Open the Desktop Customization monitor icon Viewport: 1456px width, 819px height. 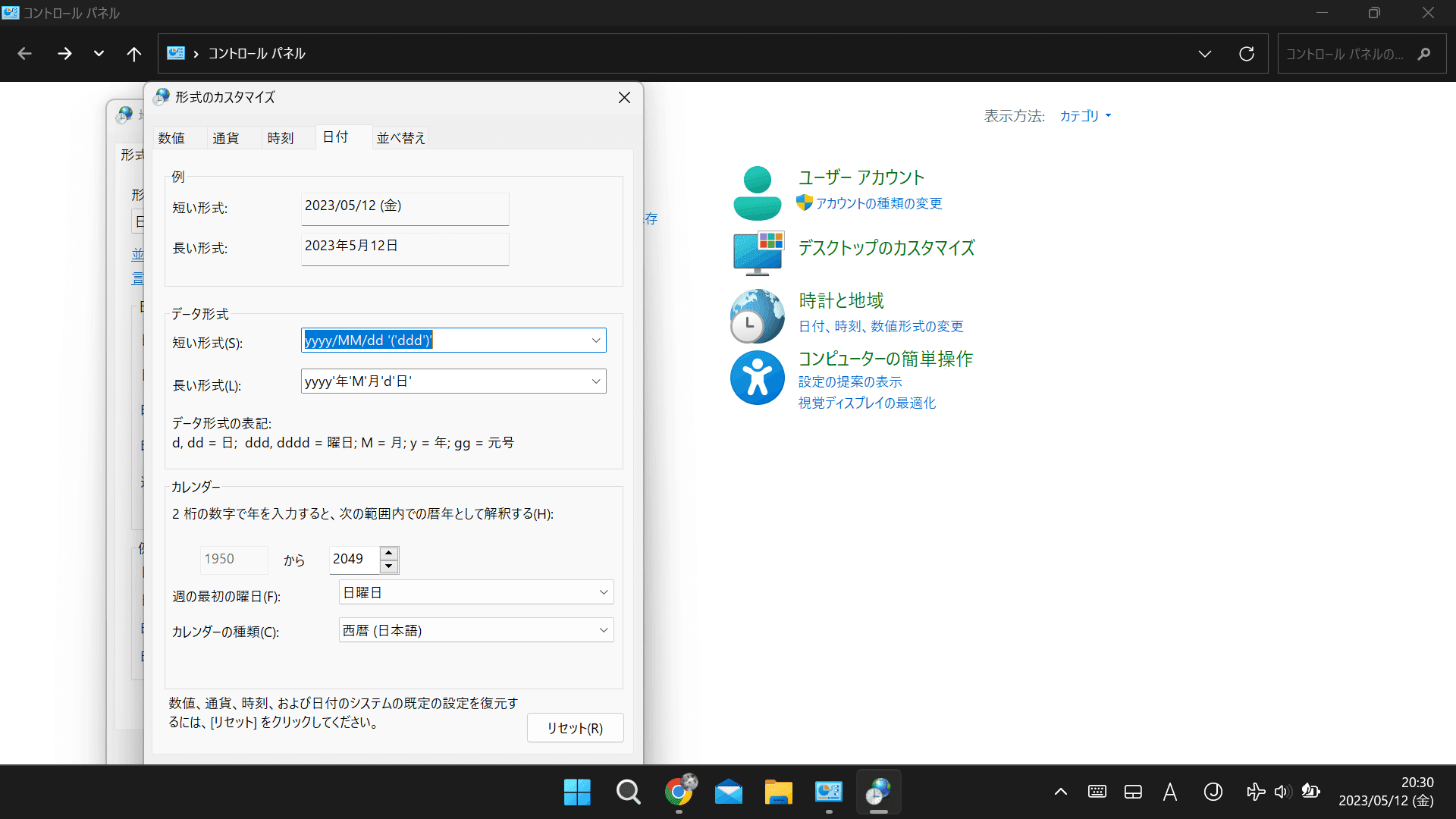click(x=758, y=253)
